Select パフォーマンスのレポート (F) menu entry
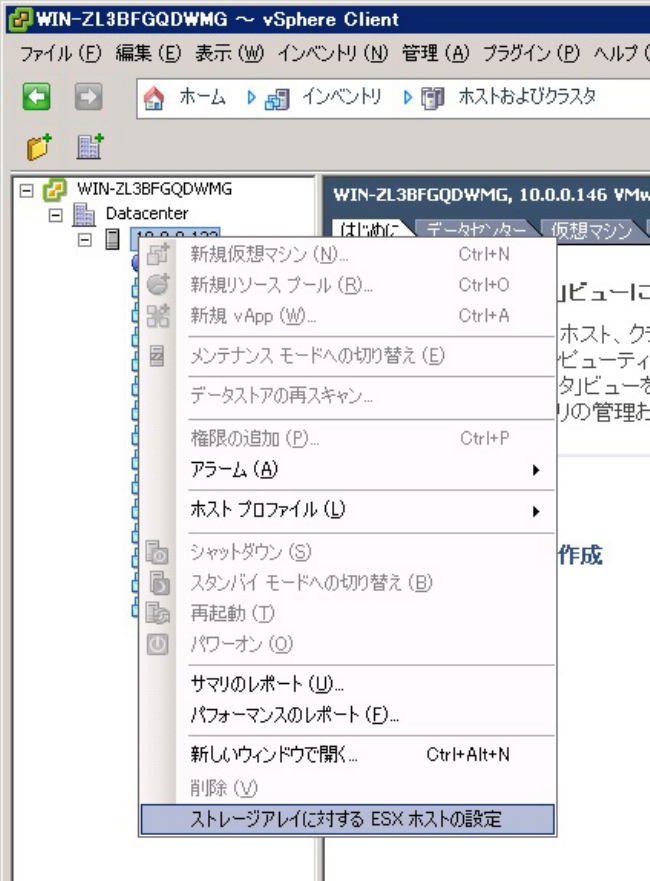This screenshot has height=881, width=650. tap(347, 715)
